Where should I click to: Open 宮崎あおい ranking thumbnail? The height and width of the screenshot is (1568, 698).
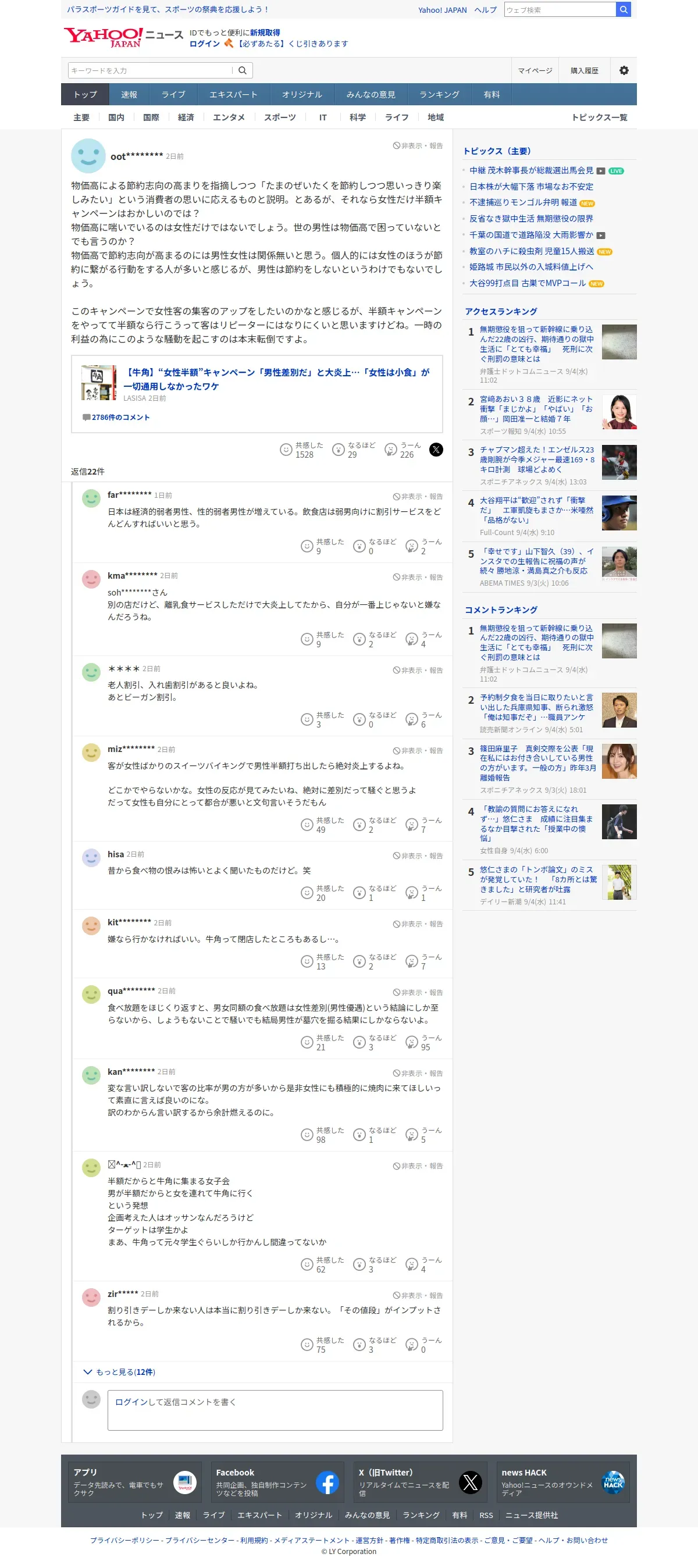[619, 412]
